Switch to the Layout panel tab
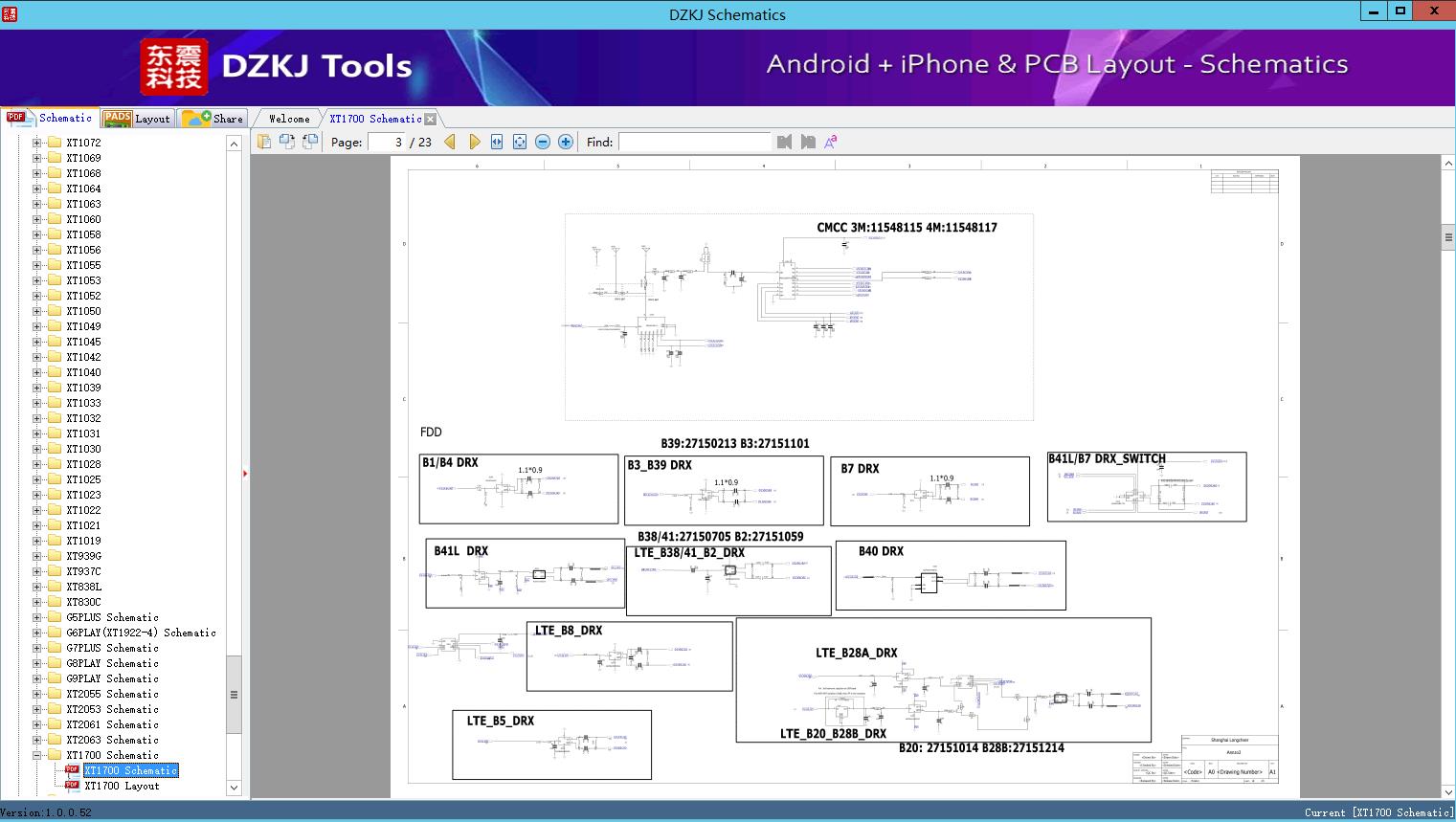 click(137, 118)
